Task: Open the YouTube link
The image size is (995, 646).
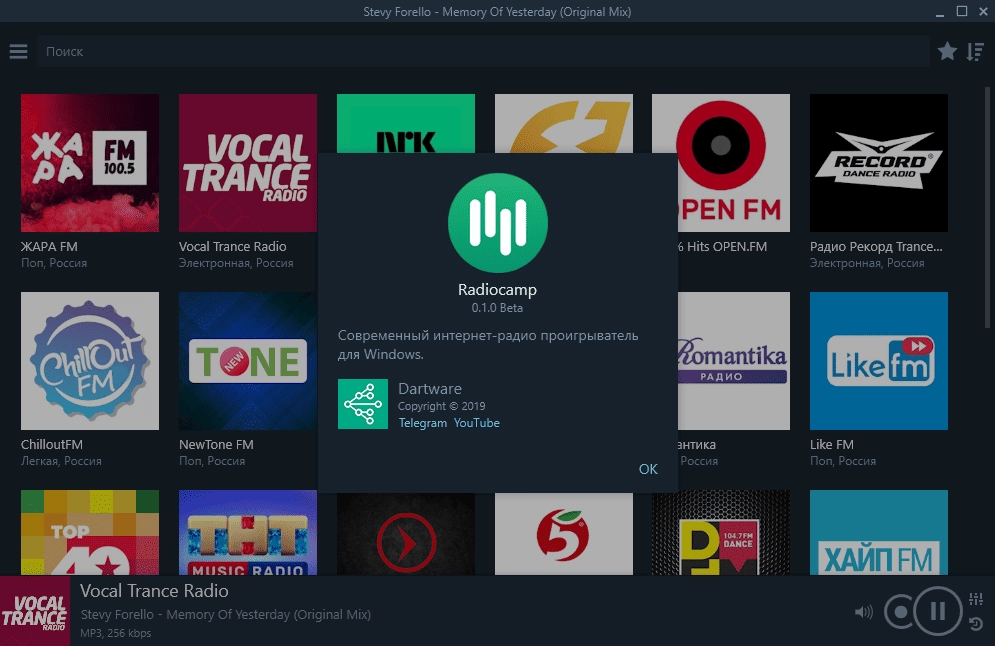Action: [x=477, y=423]
